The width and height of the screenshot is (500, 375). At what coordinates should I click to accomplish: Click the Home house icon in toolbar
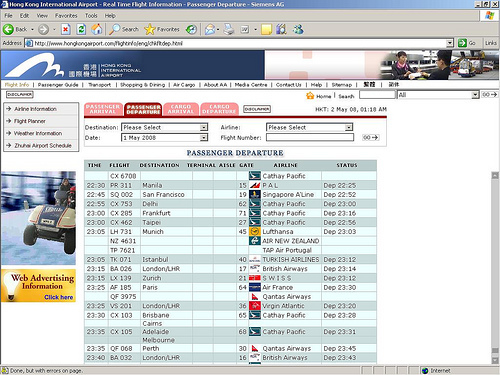pyautogui.click(x=97, y=29)
